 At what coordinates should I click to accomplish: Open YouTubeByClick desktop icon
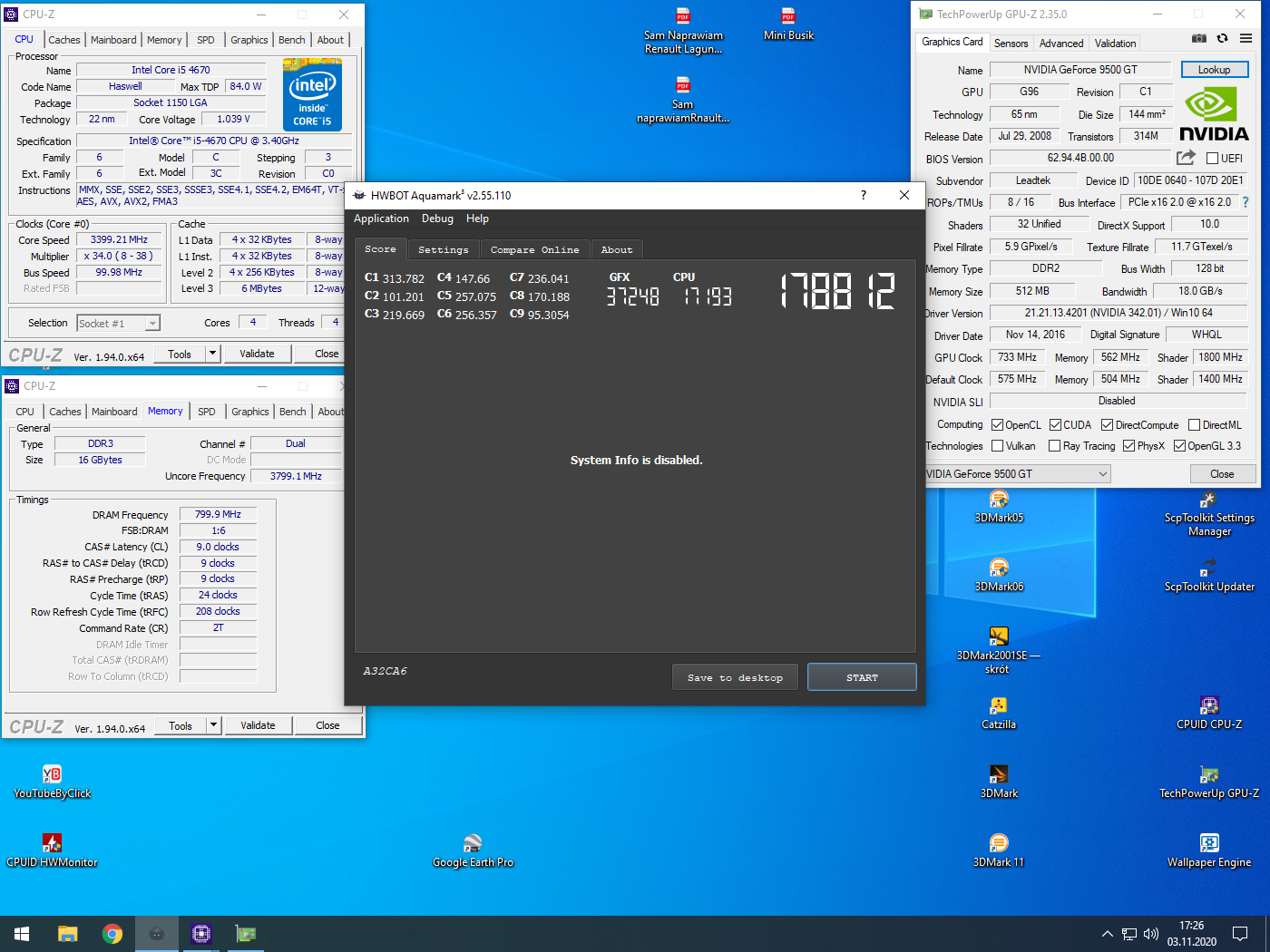click(x=52, y=782)
